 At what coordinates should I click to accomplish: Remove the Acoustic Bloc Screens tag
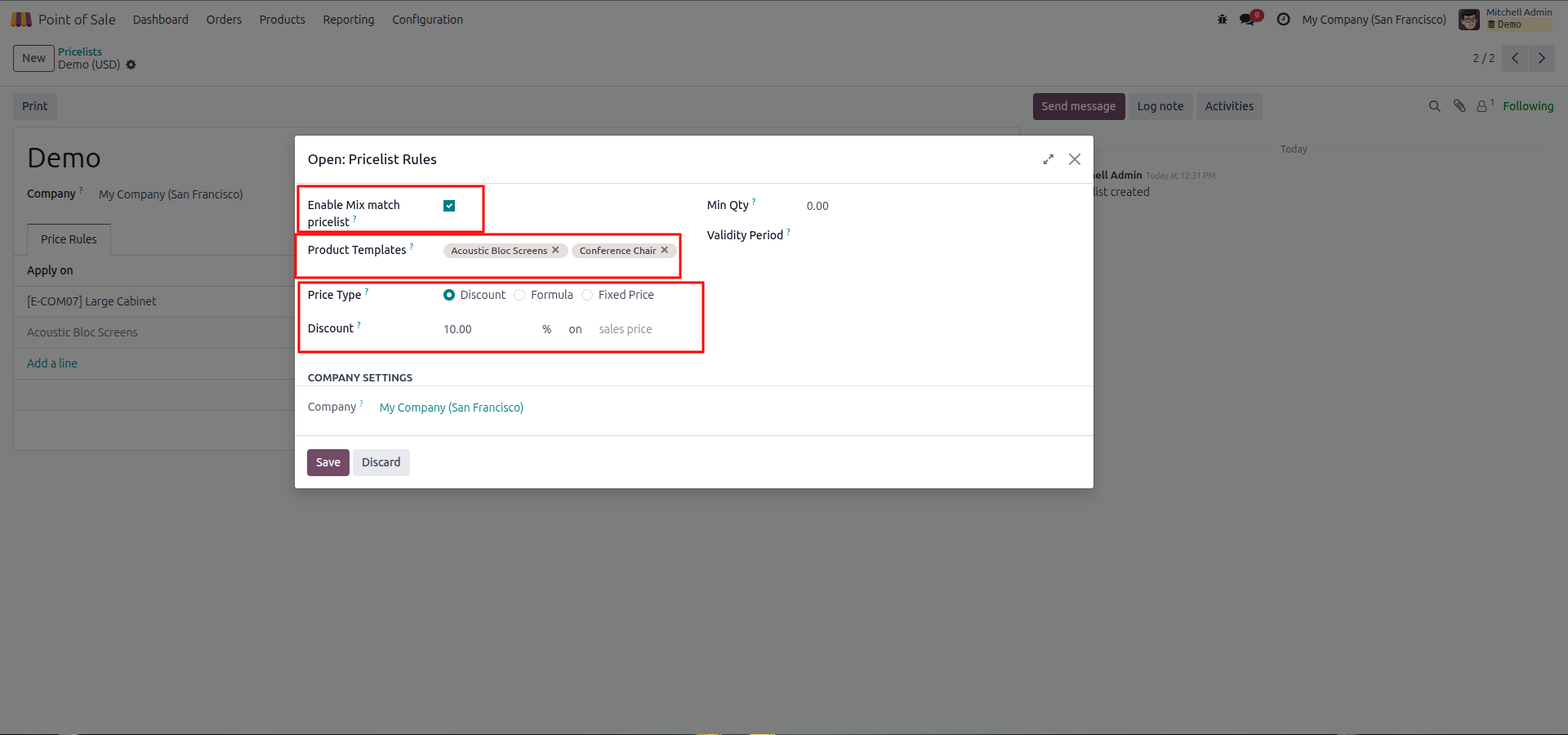pos(555,250)
